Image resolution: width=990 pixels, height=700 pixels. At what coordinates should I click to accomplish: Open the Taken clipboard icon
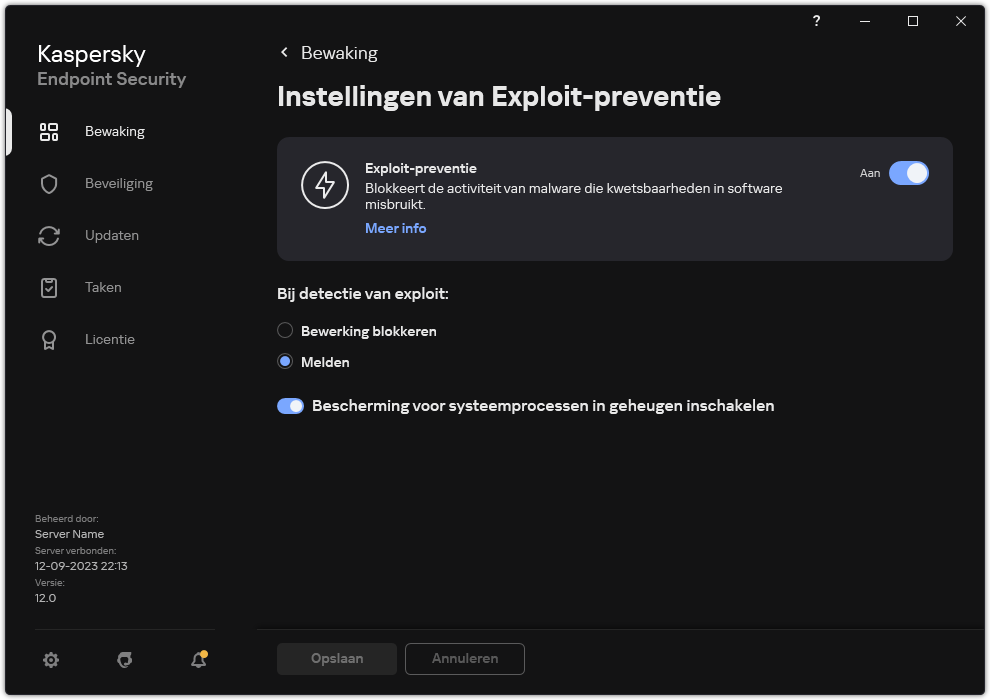coord(48,287)
